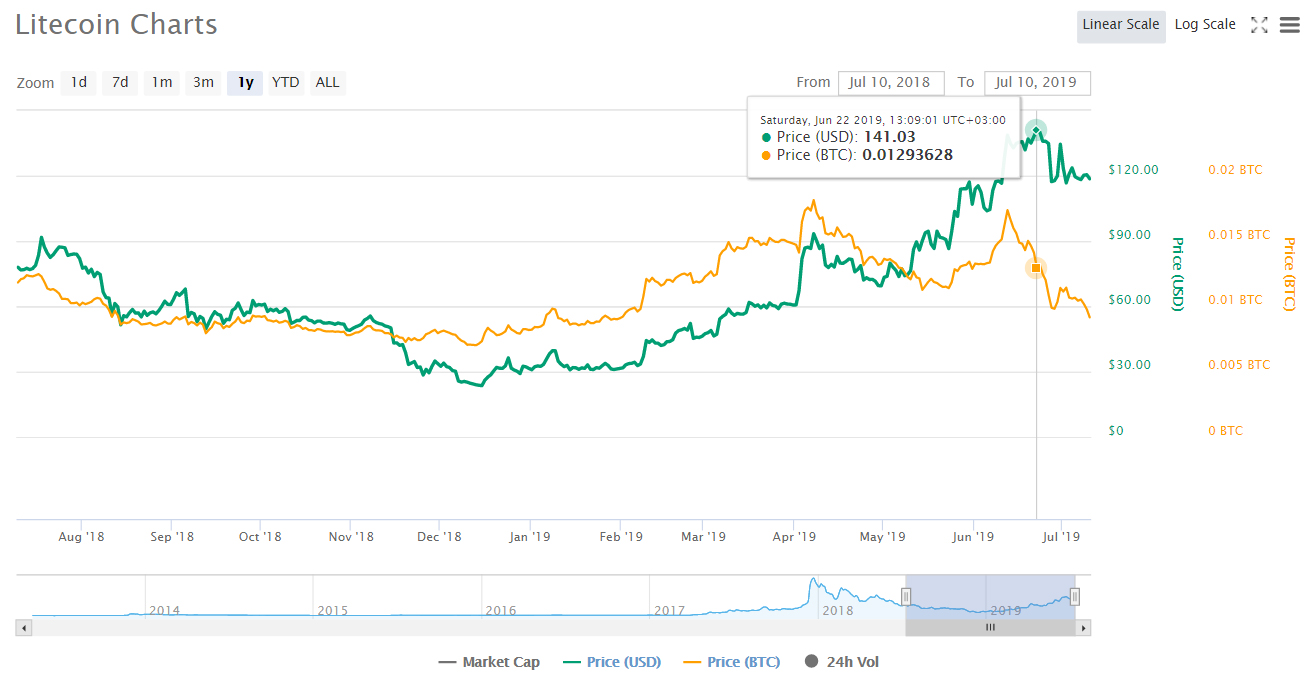Click the green USD price peak marker

(x=1036, y=131)
